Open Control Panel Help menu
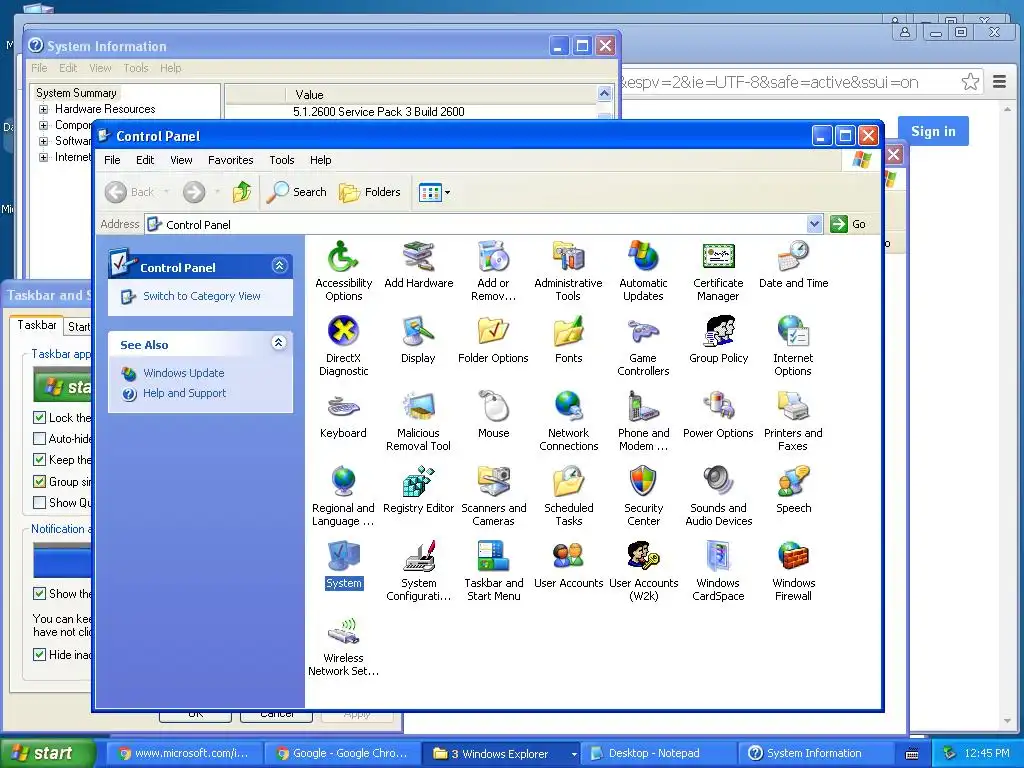1024x768 pixels. click(321, 160)
